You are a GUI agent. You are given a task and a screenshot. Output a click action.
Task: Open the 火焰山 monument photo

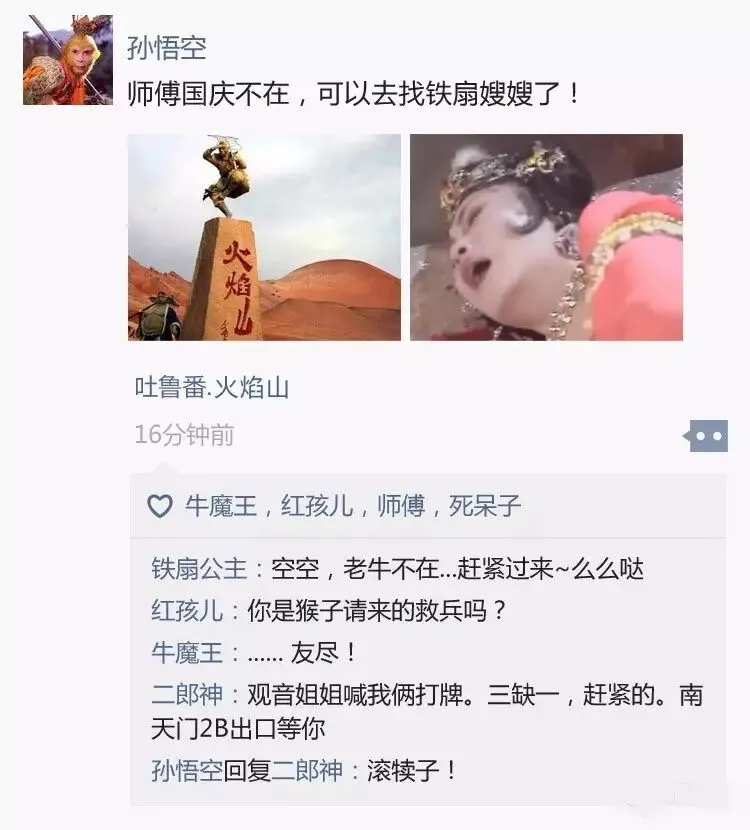tap(264, 237)
